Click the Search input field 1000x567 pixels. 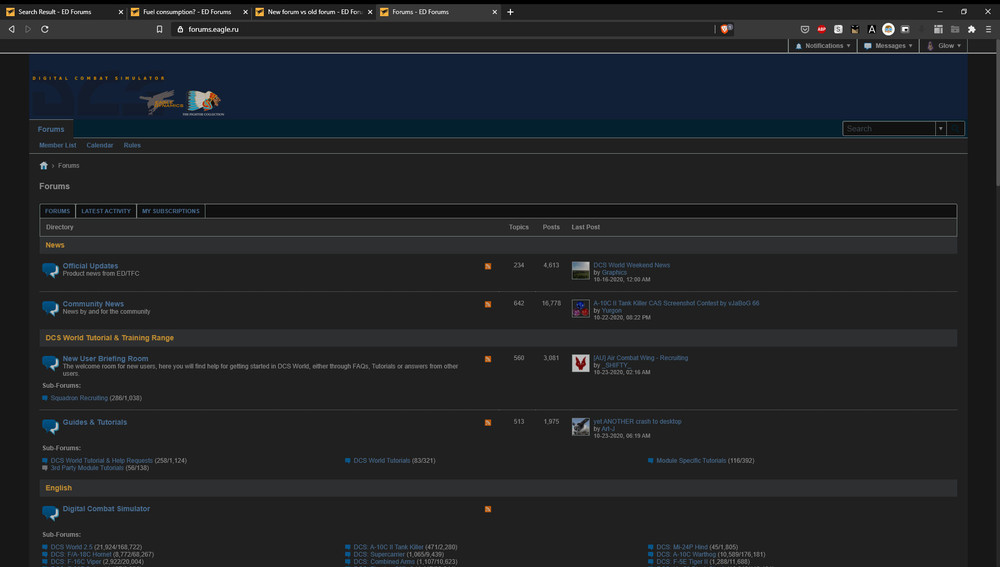point(889,129)
